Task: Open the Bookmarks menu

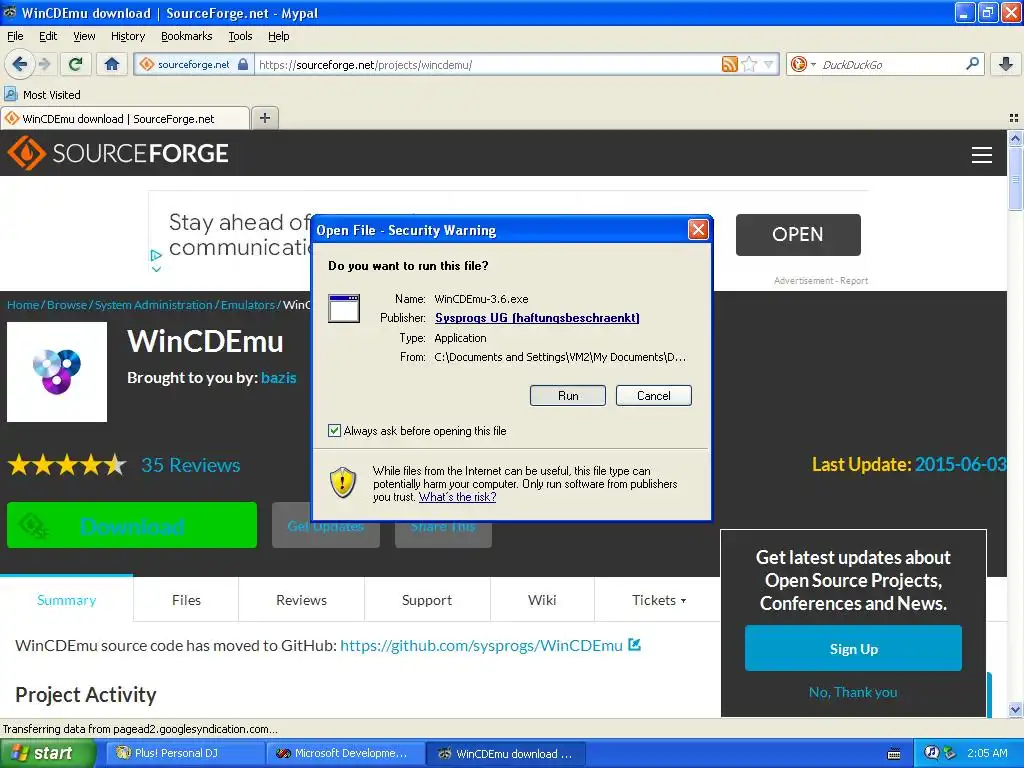Action: pos(187,36)
